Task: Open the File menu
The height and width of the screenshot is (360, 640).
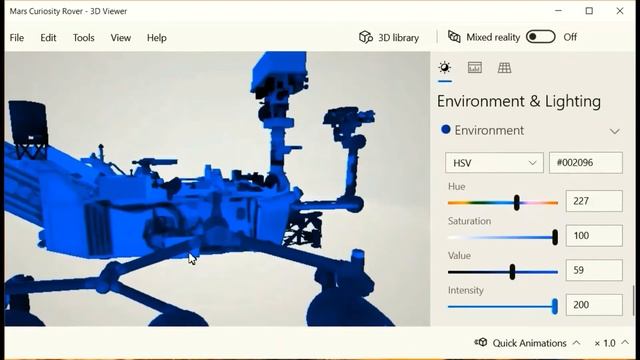Action: 17,38
